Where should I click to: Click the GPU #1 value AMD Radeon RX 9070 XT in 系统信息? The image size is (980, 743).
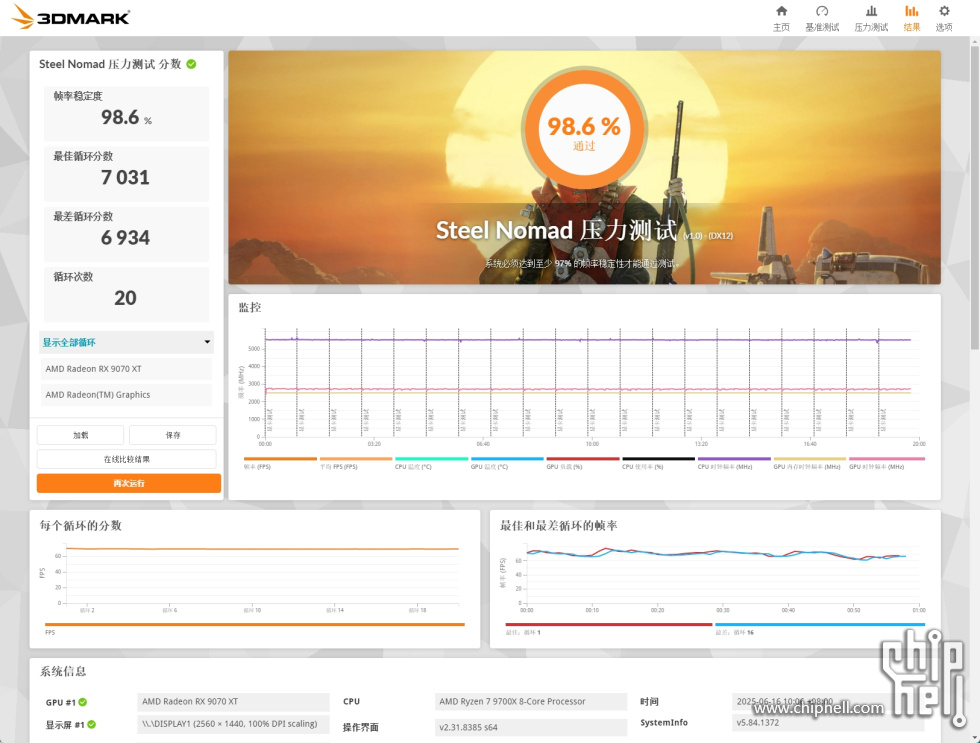click(233, 702)
